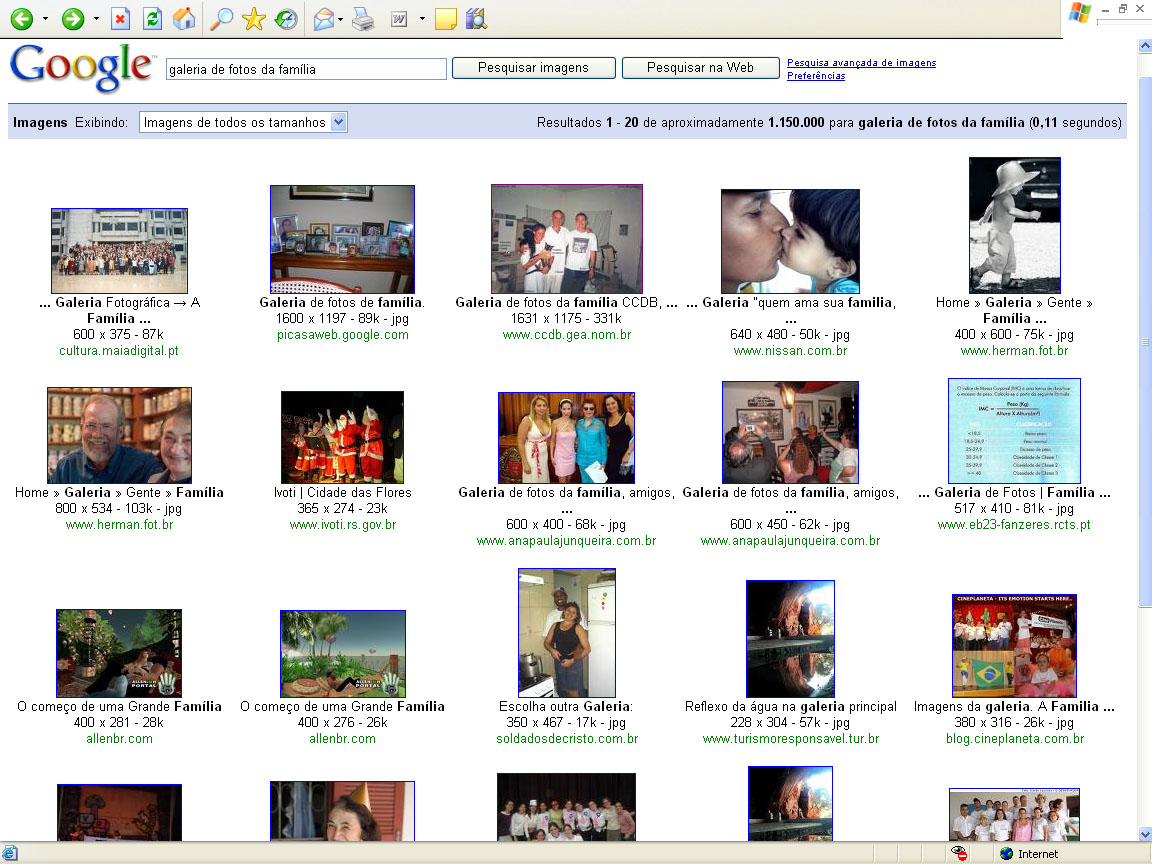The image size is (1152, 864).
Task: Open Favorites star panel
Action: click(x=254, y=19)
